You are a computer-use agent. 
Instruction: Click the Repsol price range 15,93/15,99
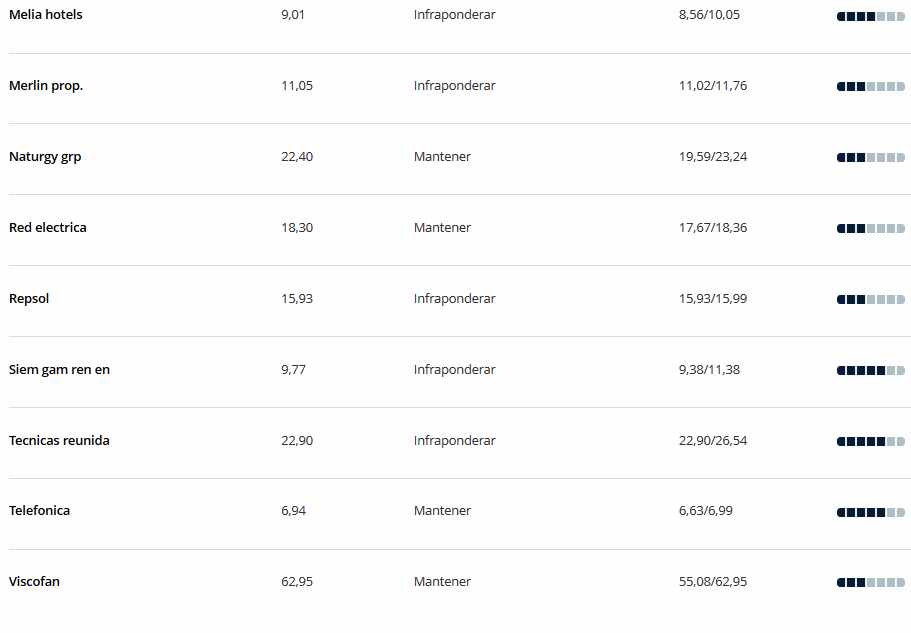[x=713, y=298]
